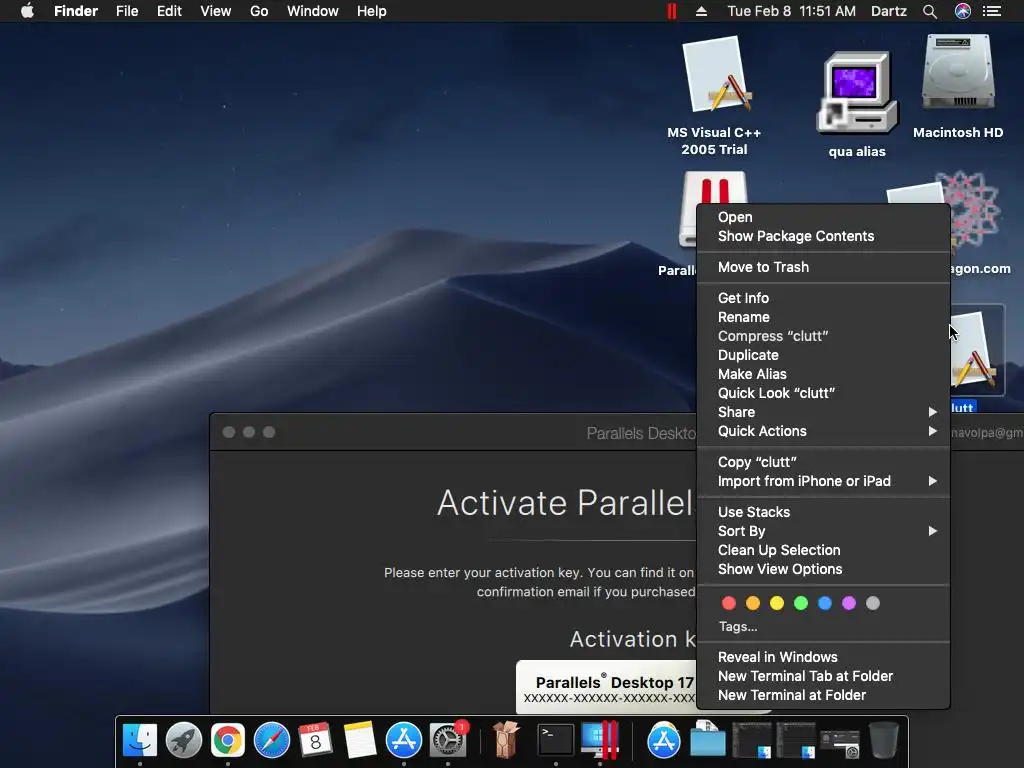The width and height of the screenshot is (1024, 768).
Task: Open Calendar from the Dock
Action: (x=315, y=740)
